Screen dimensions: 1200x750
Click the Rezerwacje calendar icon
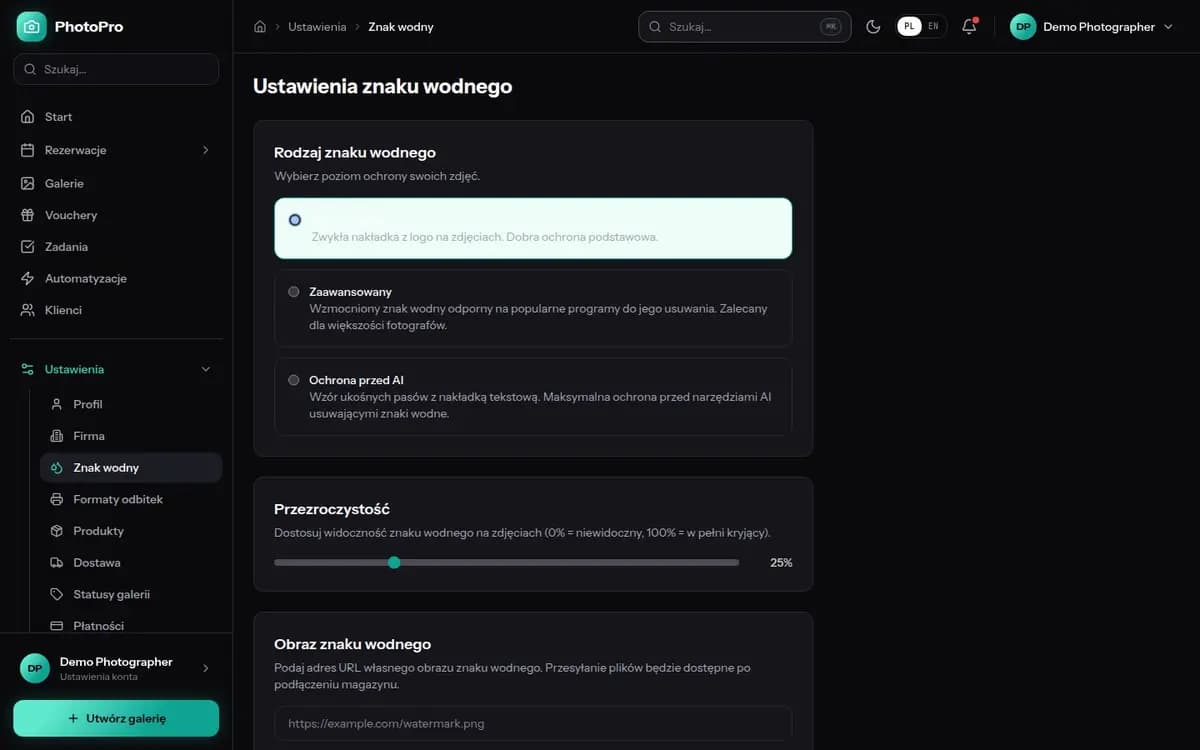(x=28, y=150)
